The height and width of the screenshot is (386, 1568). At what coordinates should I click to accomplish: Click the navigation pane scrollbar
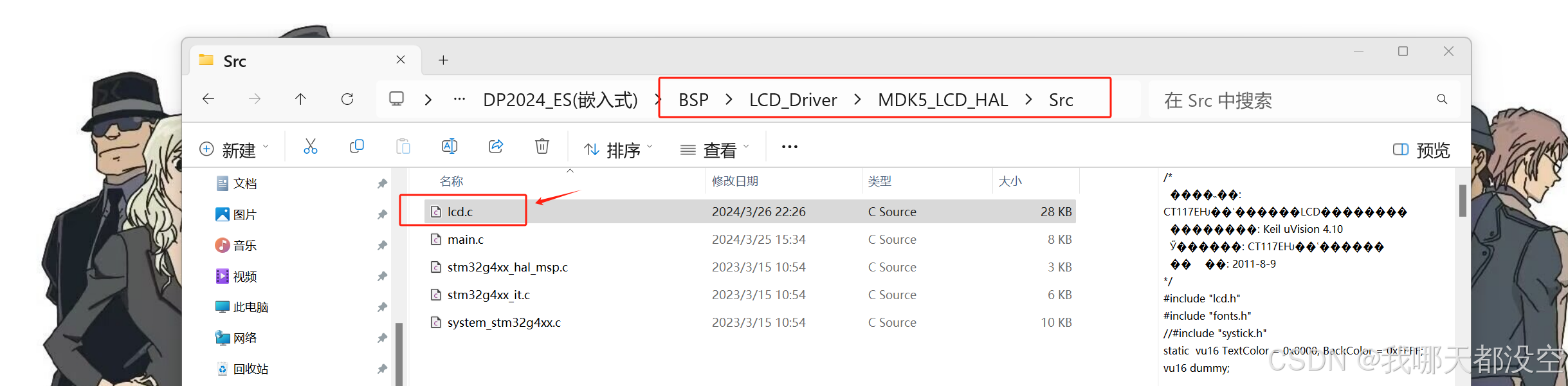coord(399,354)
